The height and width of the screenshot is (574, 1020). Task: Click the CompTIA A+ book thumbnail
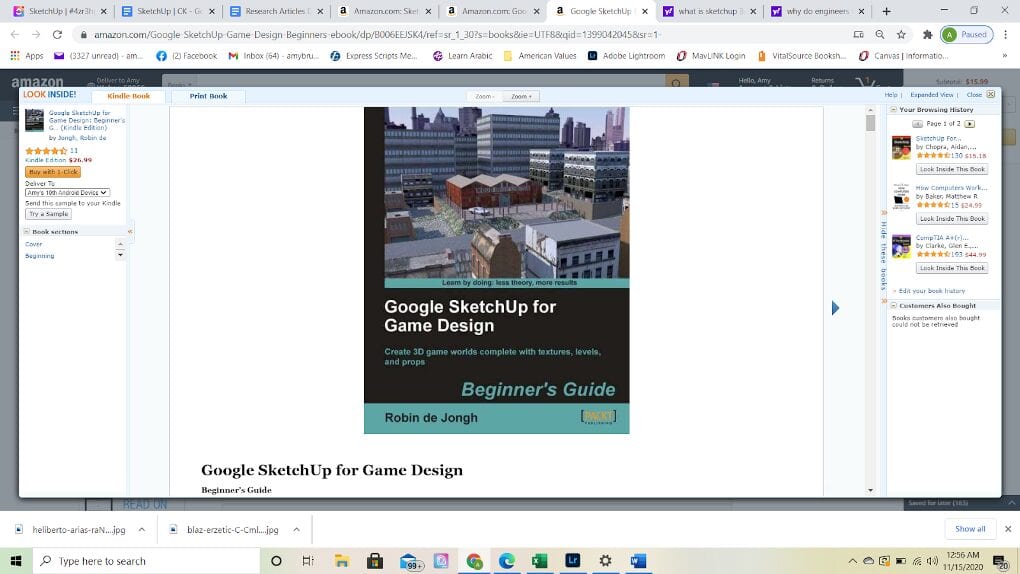(x=901, y=247)
